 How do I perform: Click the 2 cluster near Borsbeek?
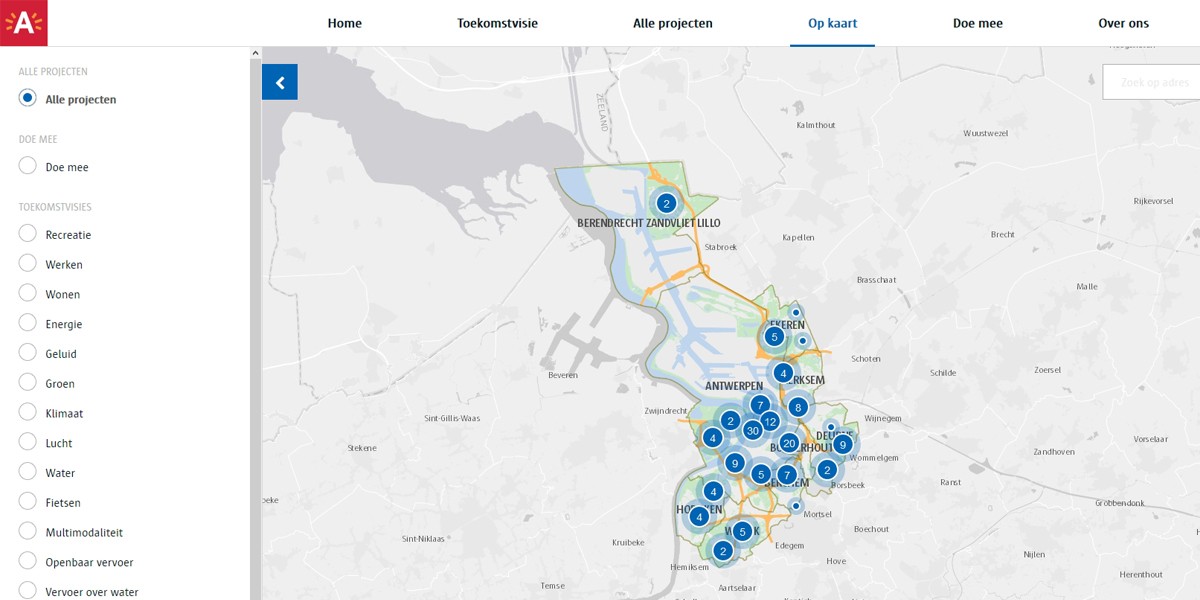826,469
